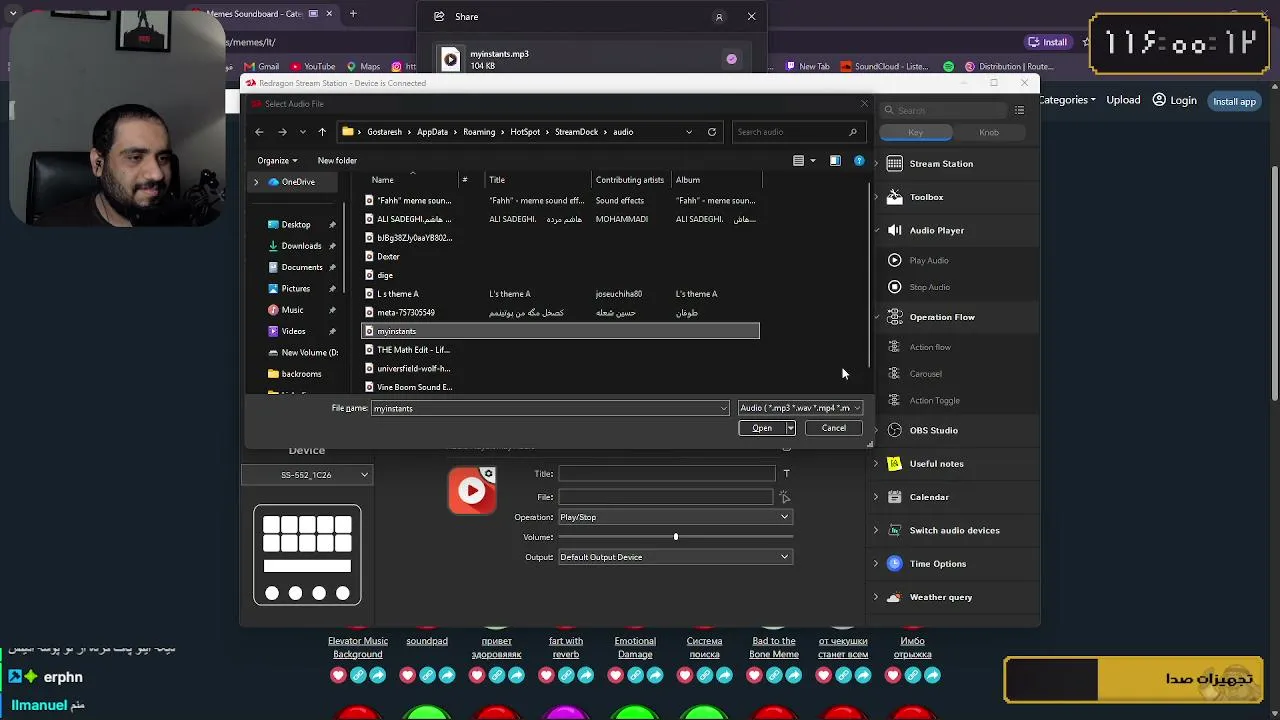Click the File name text field

[550, 408]
